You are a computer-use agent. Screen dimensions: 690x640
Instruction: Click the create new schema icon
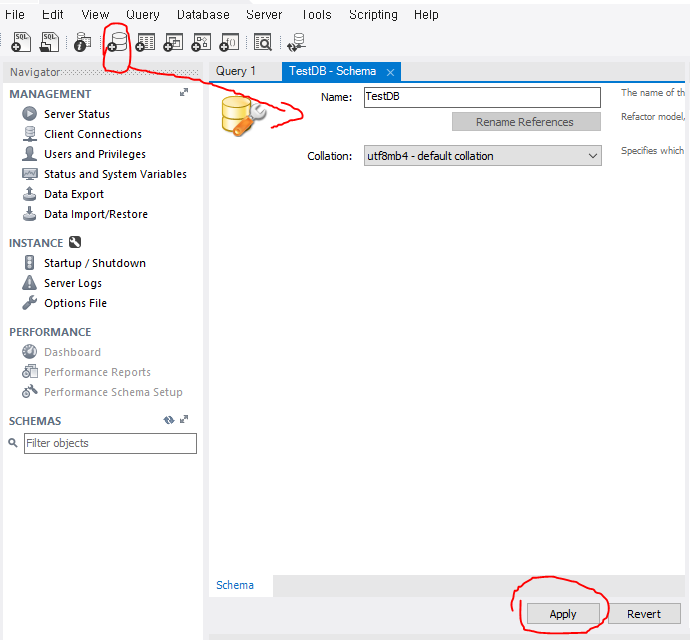pyautogui.click(x=117, y=42)
